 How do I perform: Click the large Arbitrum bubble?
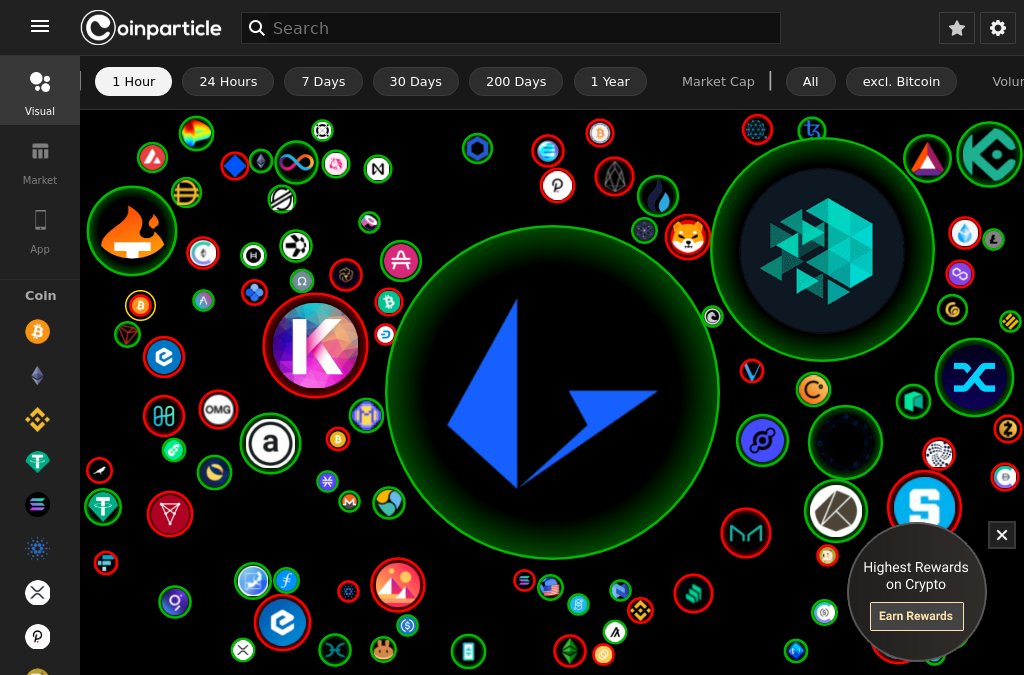(x=553, y=393)
